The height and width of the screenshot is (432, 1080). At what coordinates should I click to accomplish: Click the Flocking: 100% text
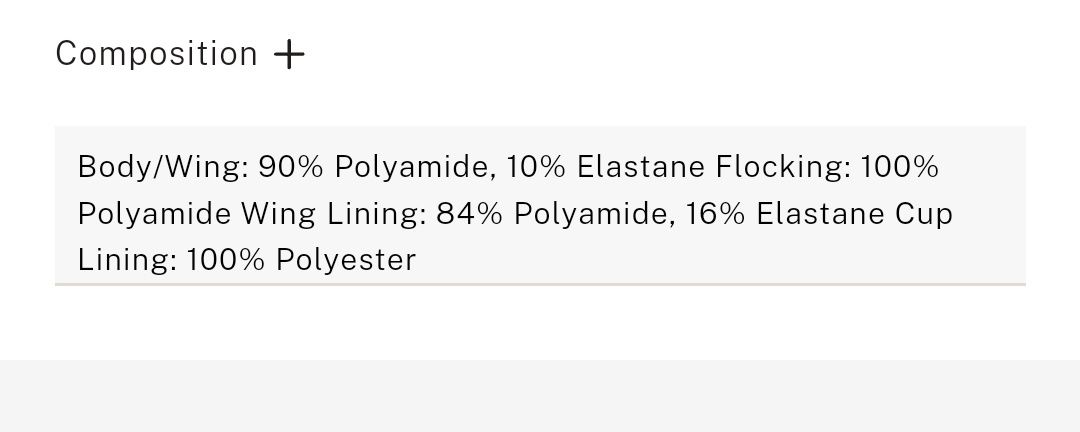(x=827, y=167)
